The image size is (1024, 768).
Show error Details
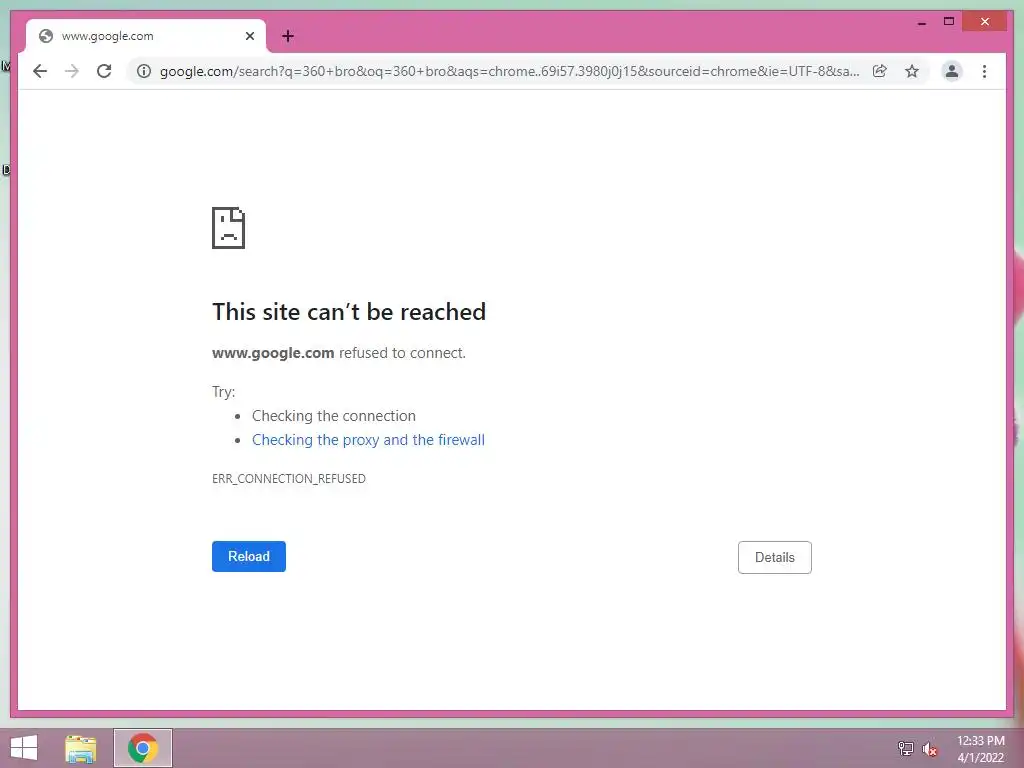[x=775, y=558]
